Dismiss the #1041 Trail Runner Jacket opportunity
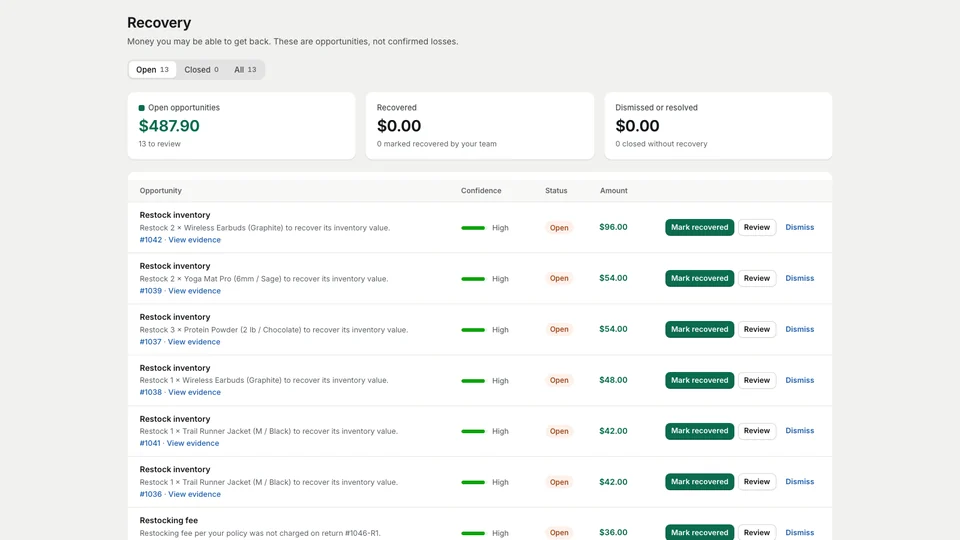Image resolution: width=960 pixels, height=540 pixels. 800,431
